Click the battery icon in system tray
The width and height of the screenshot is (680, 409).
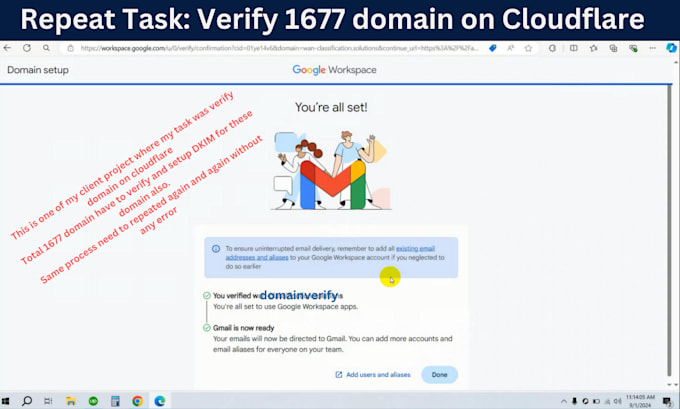click(x=597, y=402)
